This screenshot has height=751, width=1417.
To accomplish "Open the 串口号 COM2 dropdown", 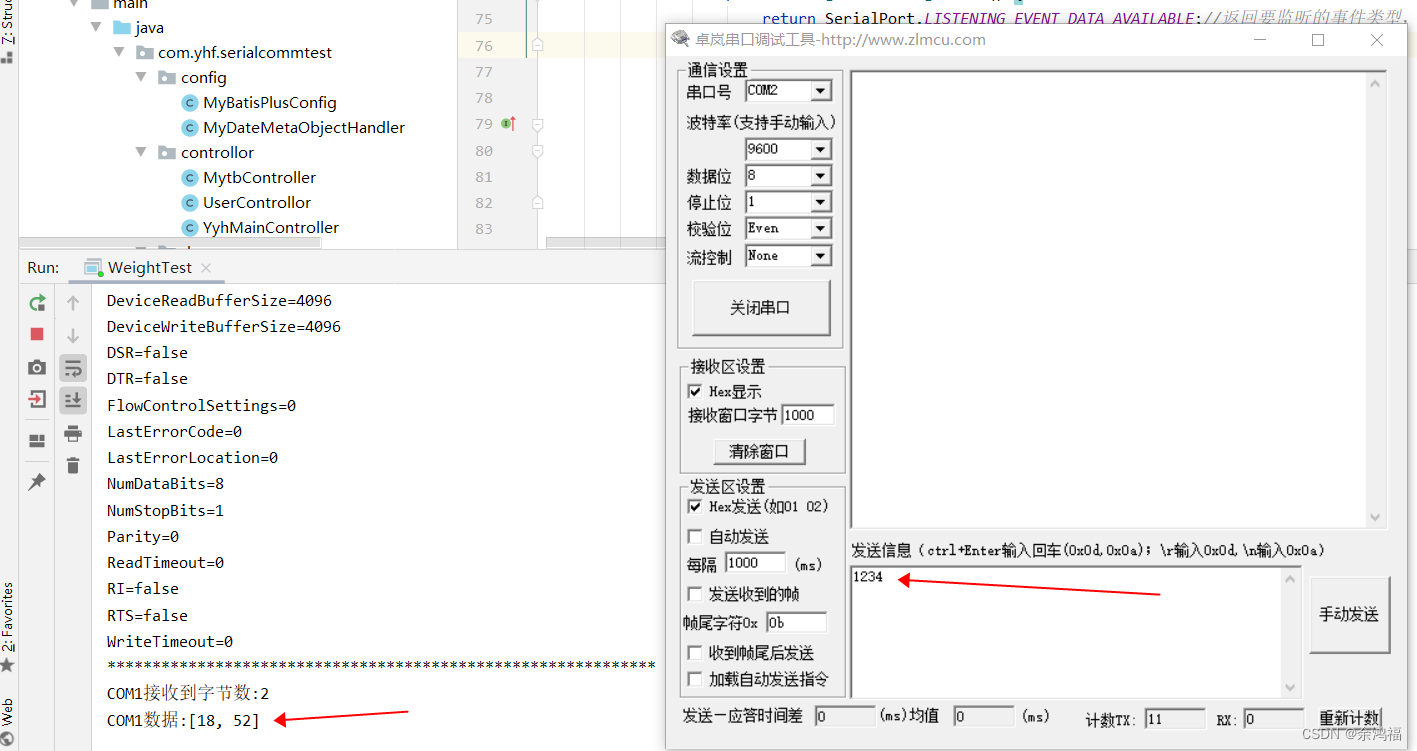I will tap(820, 91).
